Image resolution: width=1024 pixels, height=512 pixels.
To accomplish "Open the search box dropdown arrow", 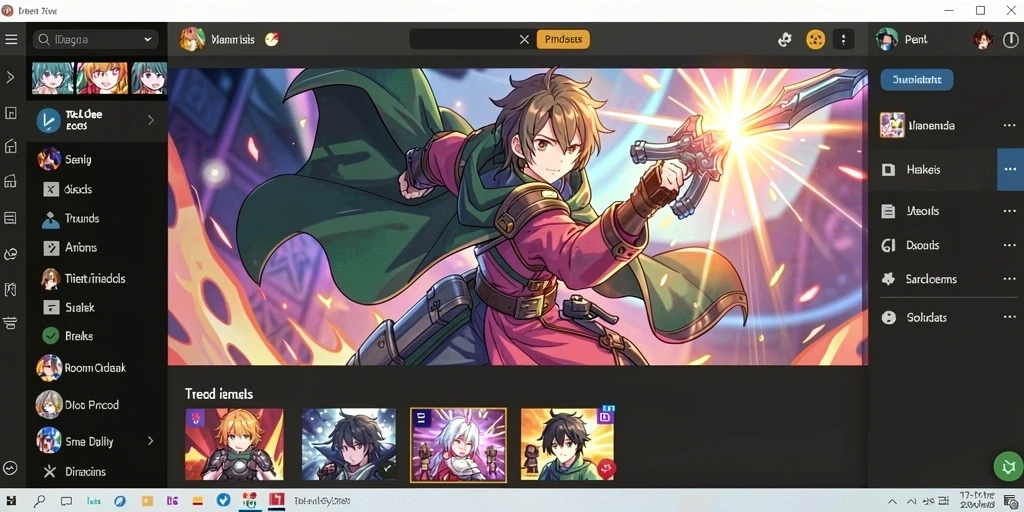I will coord(148,40).
